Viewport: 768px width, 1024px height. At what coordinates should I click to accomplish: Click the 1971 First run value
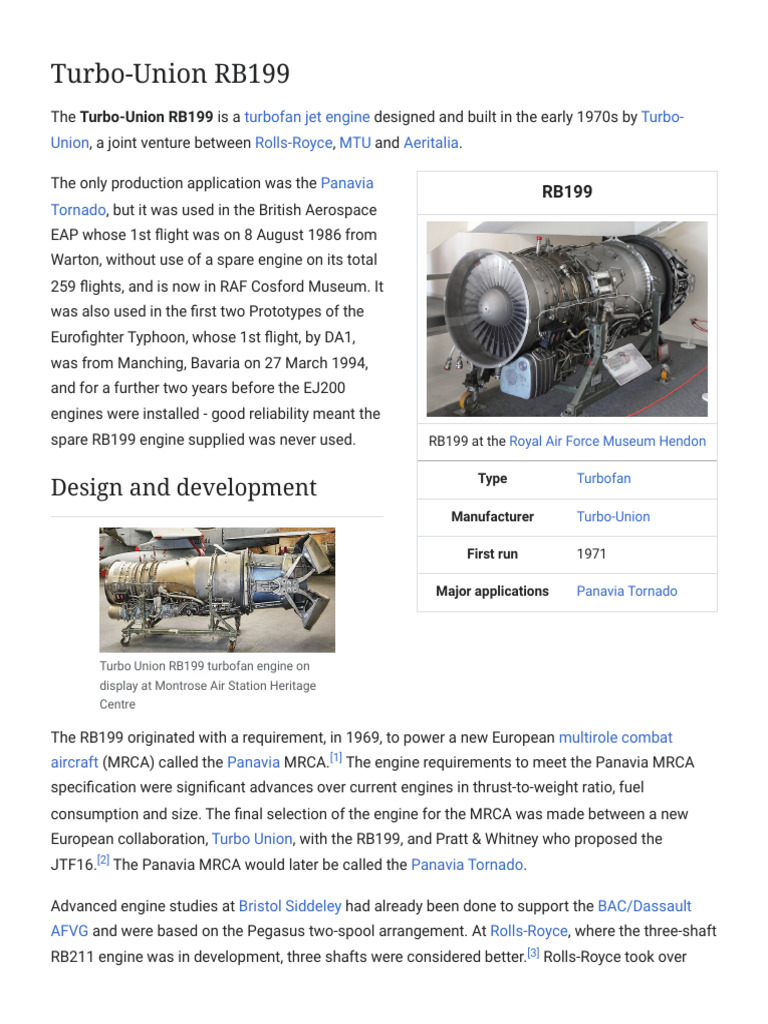pyautogui.click(x=592, y=554)
